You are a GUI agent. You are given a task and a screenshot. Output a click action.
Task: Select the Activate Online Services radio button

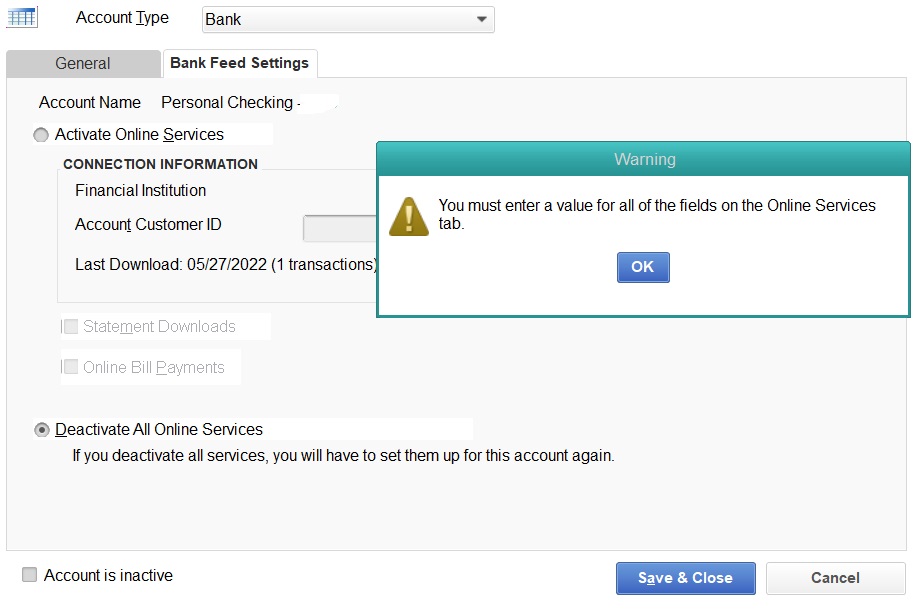(x=41, y=134)
